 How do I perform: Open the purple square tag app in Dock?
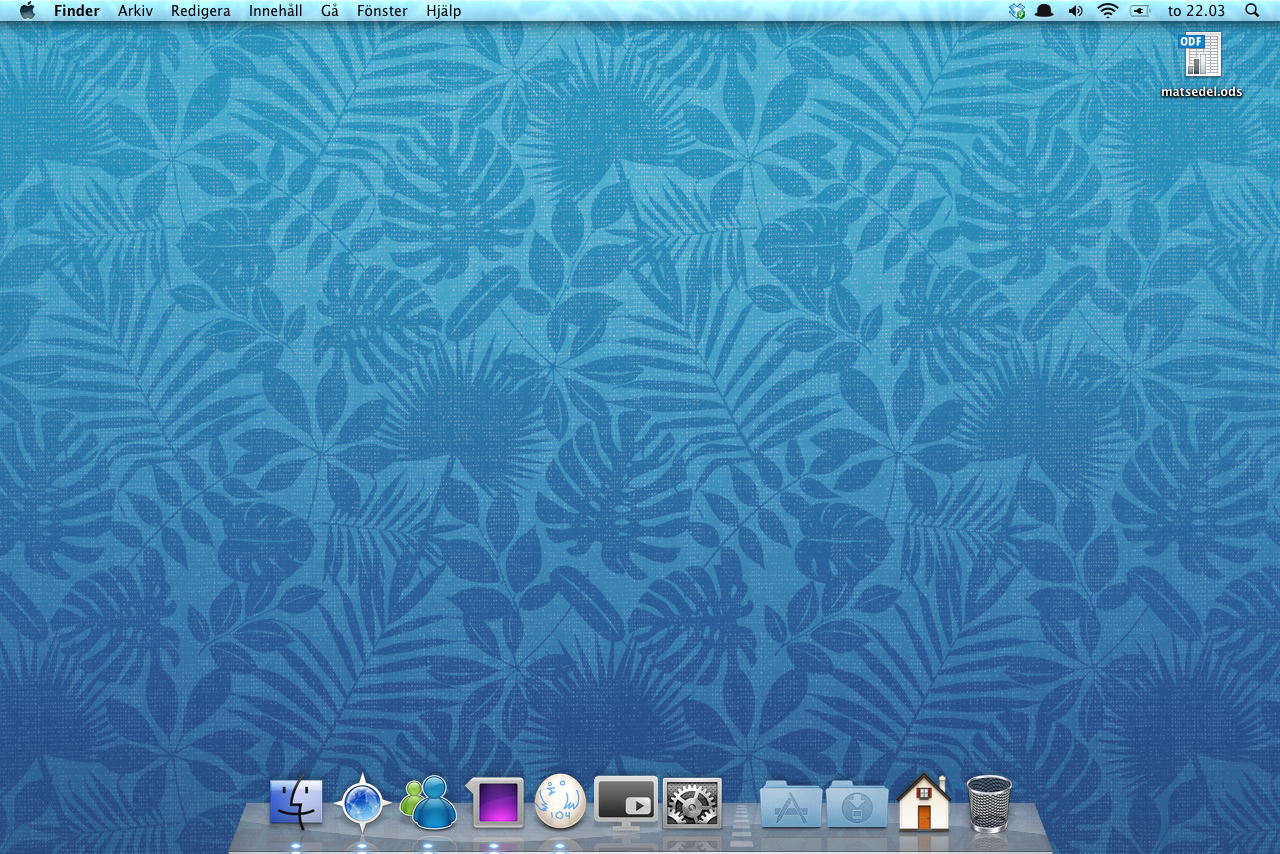coord(496,803)
